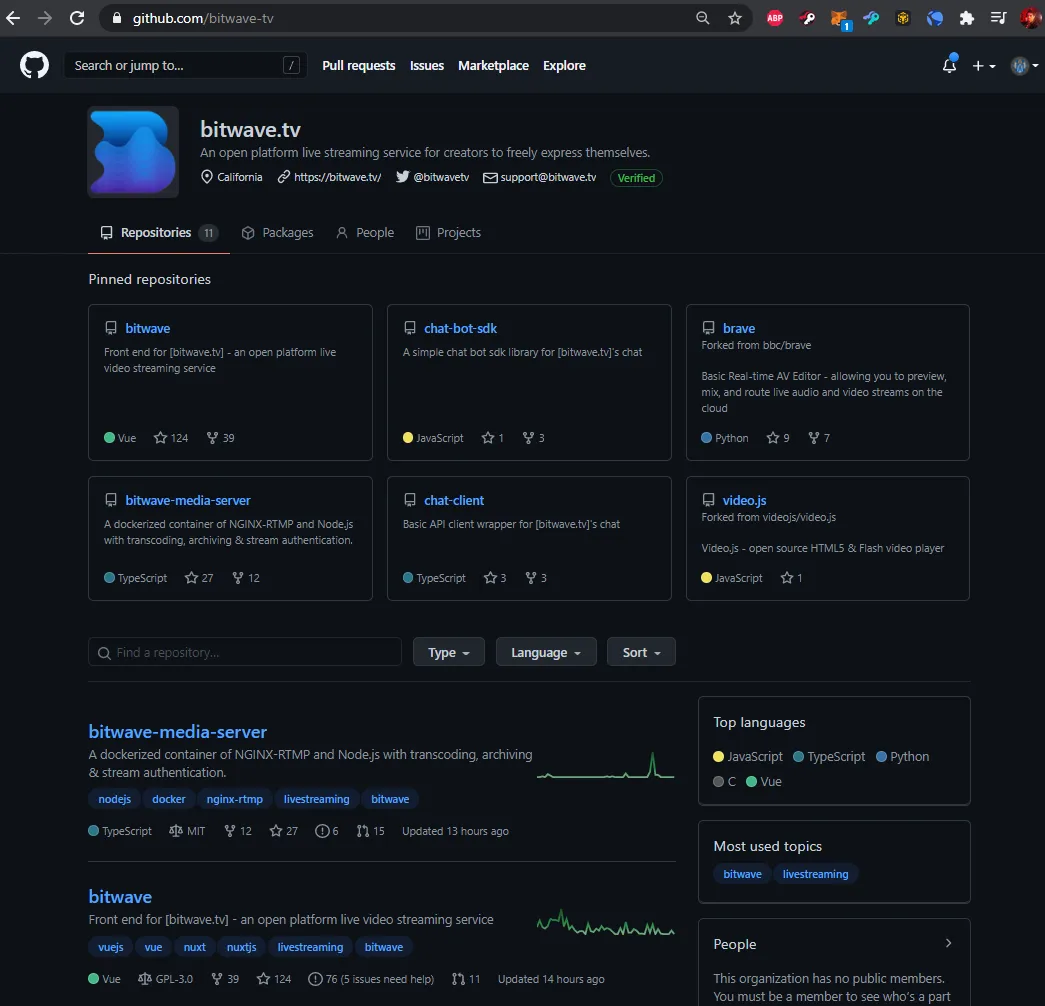Open fork count 12 in bitwave-media-server list row
This screenshot has height=1006, width=1045.
click(x=238, y=831)
